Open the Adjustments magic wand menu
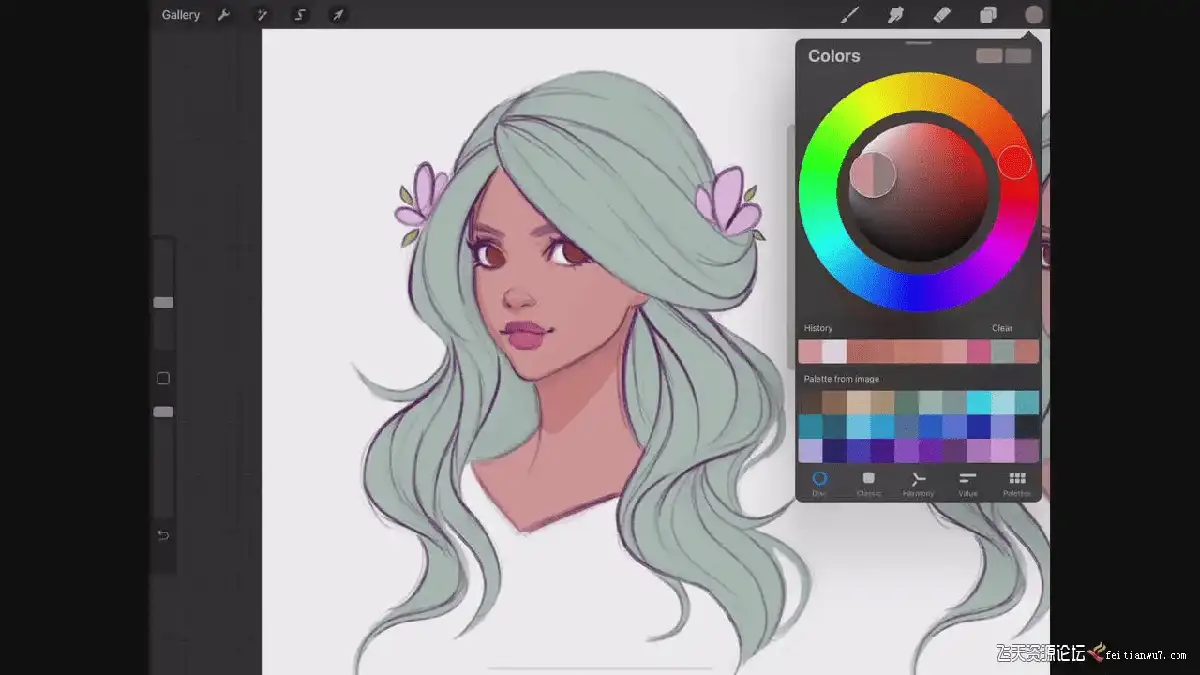The width and height of the screenshot is (1200, 675). (262, 15)
